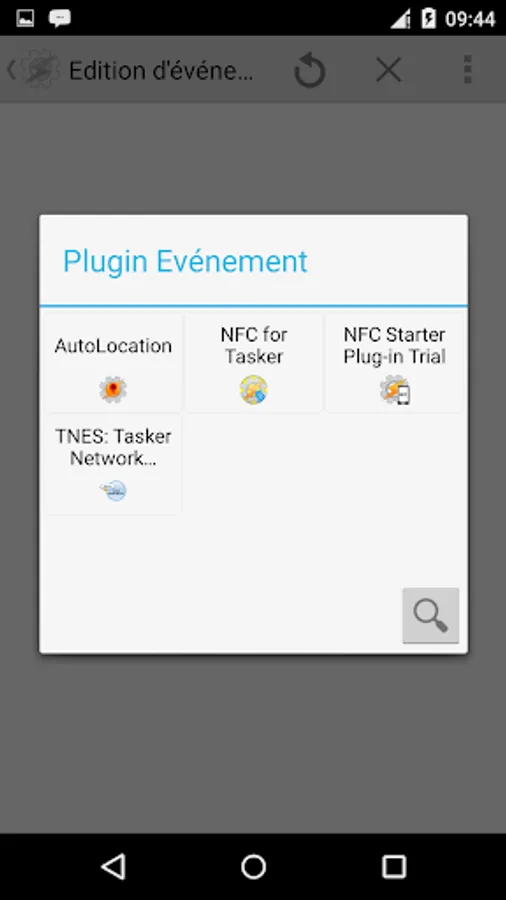The height and width of the screenshot is (900, 506).
Task: Tap the Android back navigation button
Action: pyautogui.click(x=113, y=867)
